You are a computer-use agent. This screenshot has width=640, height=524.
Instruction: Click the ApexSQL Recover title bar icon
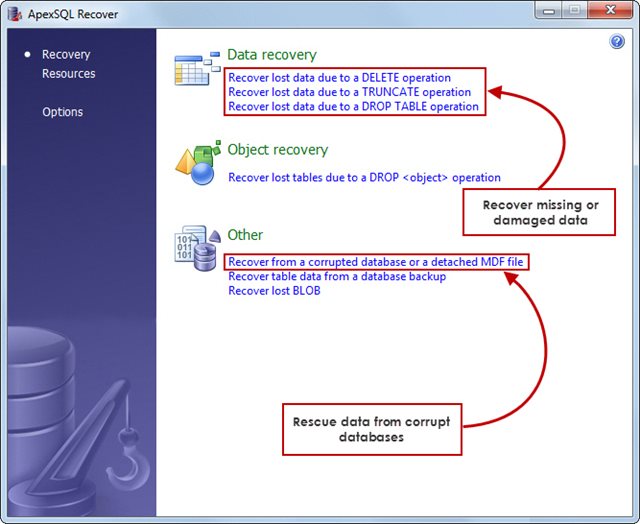[15, 14]
